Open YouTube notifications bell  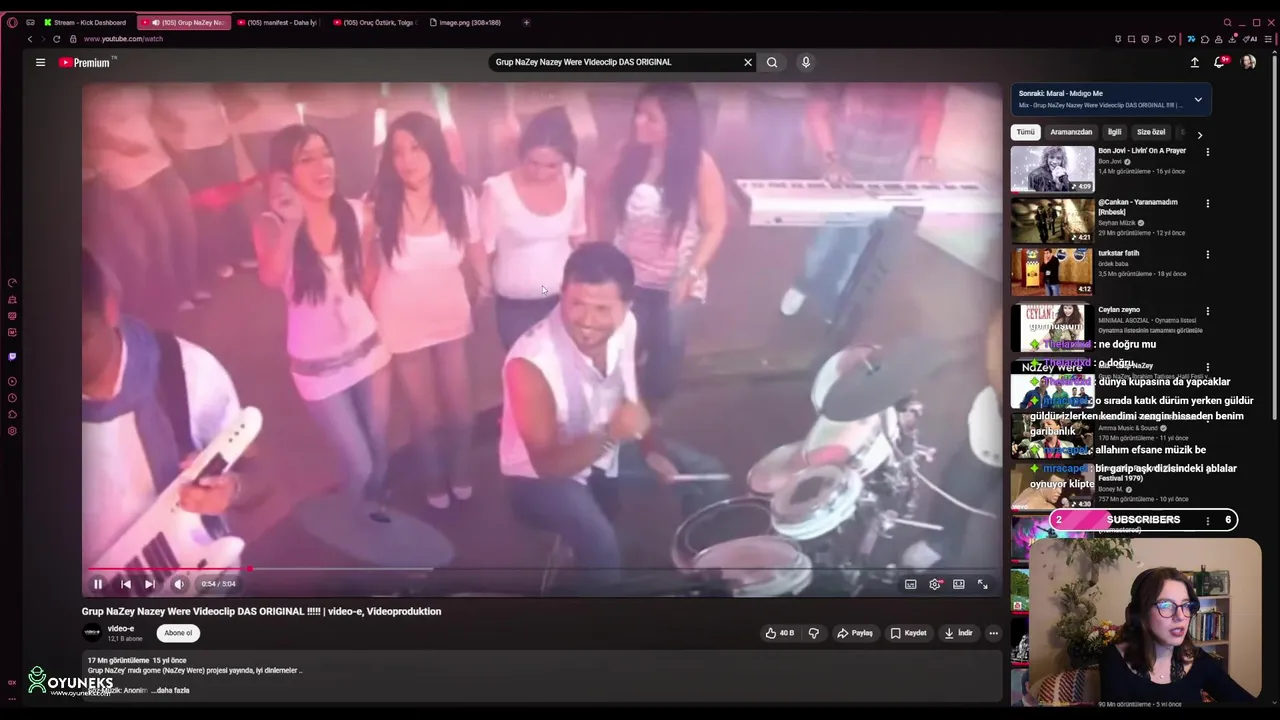click(x=1220, y=62)
